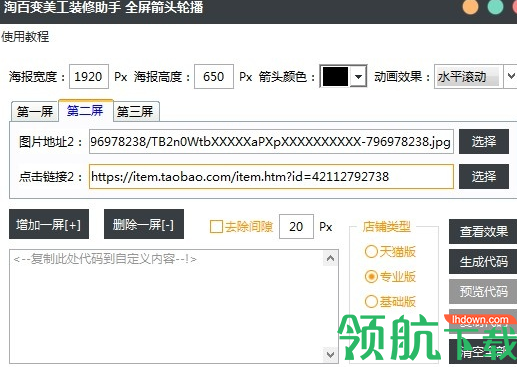Click the green window control circle
This screenshot has width=517, height=367.
click(x=495, y=6)
